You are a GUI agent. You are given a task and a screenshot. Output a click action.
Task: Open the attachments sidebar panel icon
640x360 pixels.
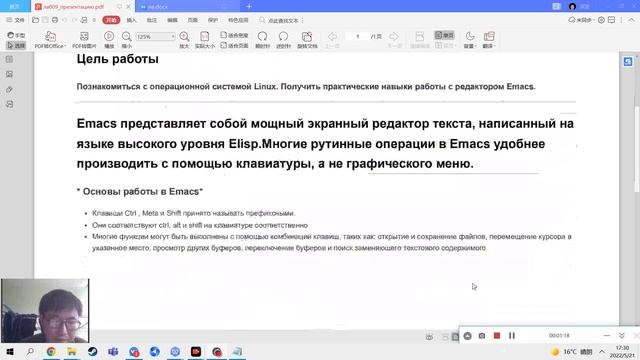click(x=9, y=89)
